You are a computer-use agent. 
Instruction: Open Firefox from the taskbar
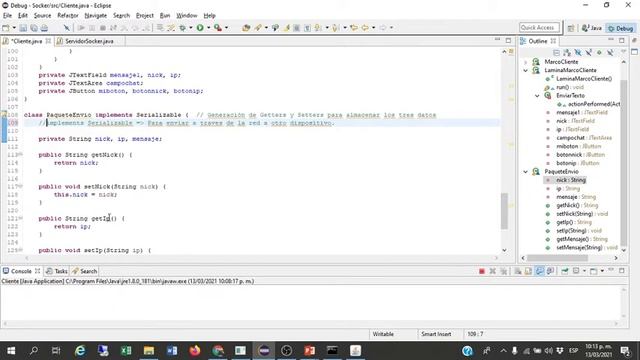(x=195, y=351)
